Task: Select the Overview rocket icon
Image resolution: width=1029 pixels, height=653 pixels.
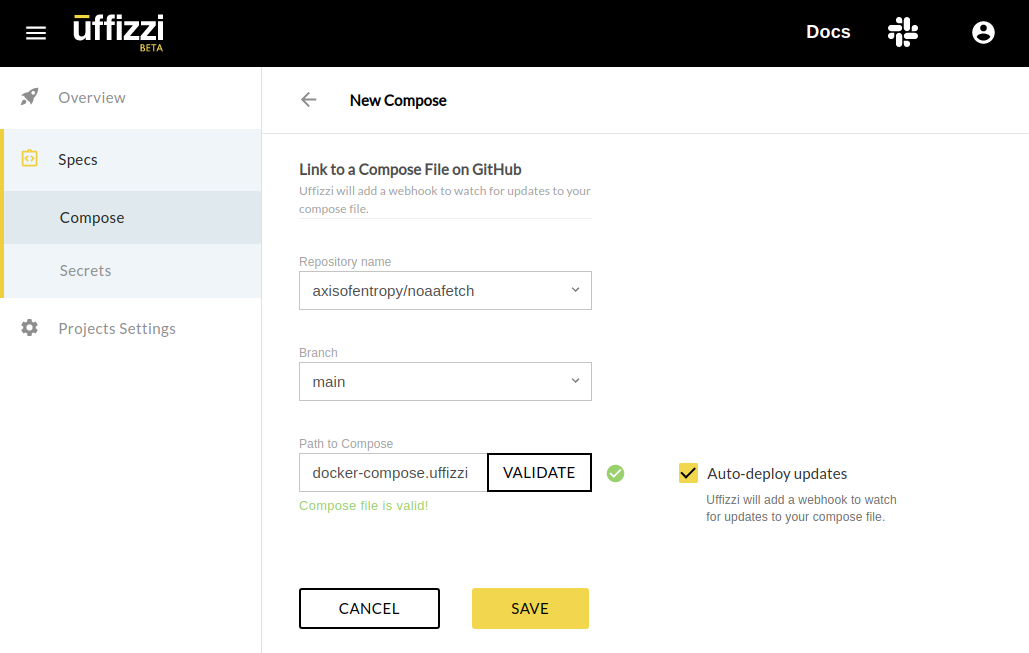Action: pos(29,97)
